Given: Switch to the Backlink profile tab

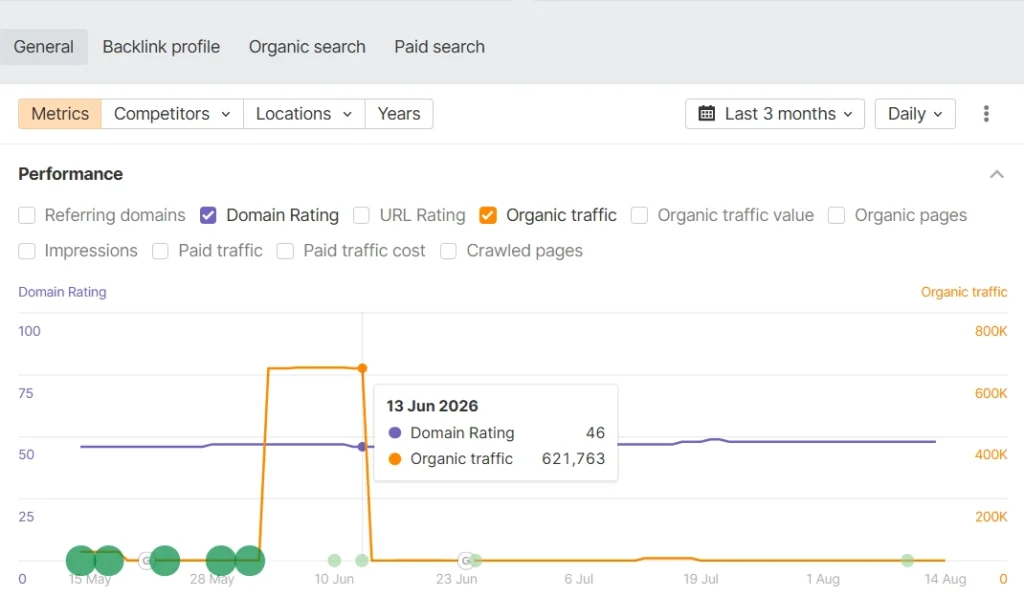Looking at the screenshot, I should pyautogui.click(x=161, y=47).
